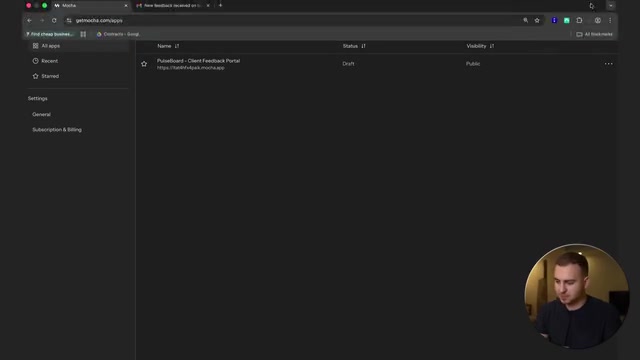Open All apps in sidebar
Image resolution: width=640 pixels, height=360 pixels.
78,46
